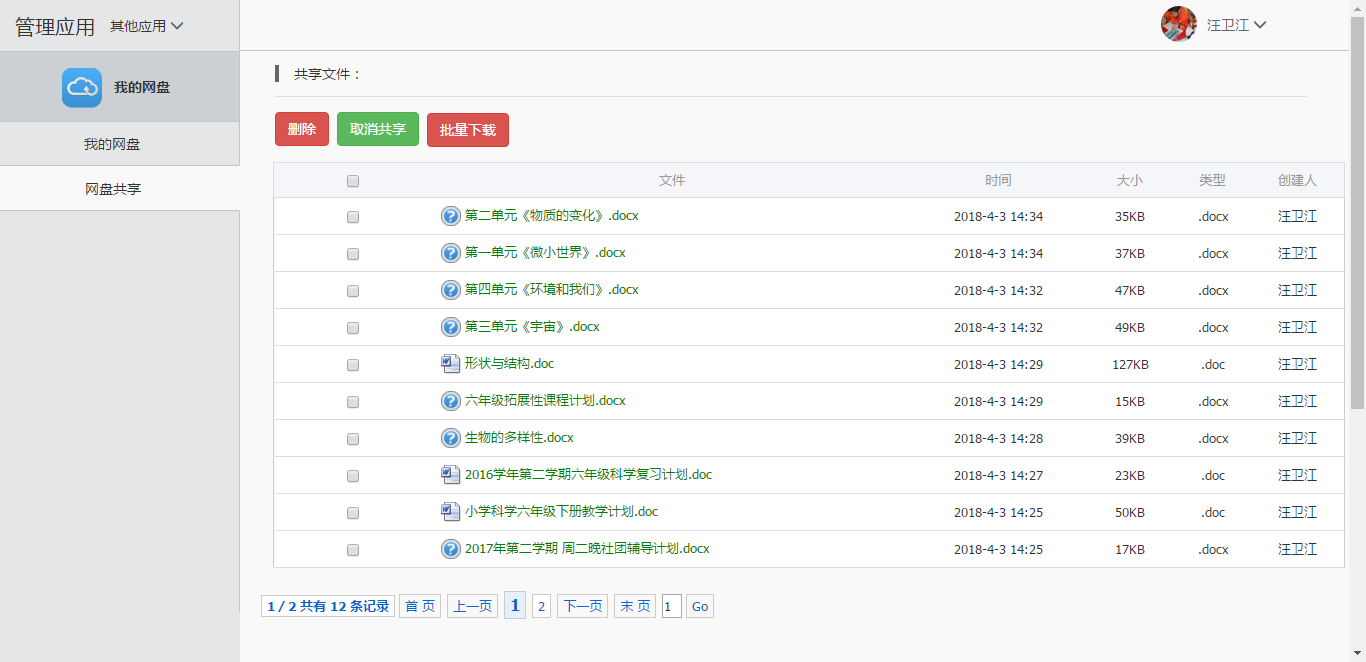This screenshot has height=662, width=1366.
Task: Open the 2017年第二学期 周二晚社团辅导计划.docx link
Action: [587, 549]
